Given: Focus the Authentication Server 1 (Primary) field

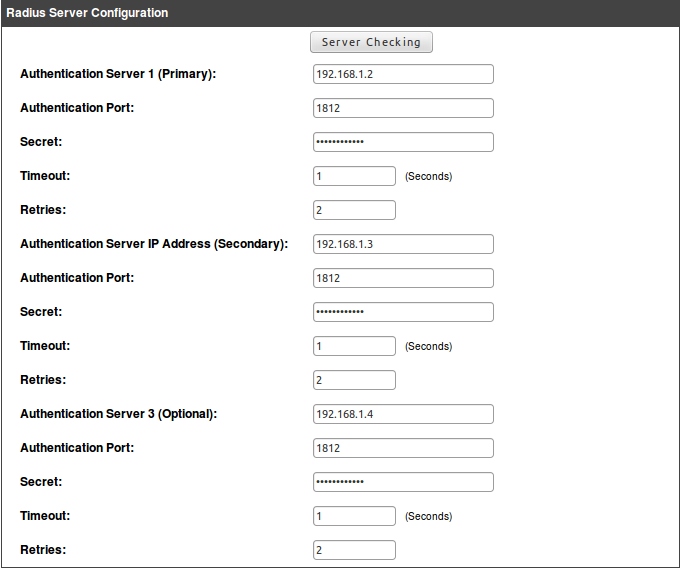Looking at the screenshot, I should (x=403, y=74).
